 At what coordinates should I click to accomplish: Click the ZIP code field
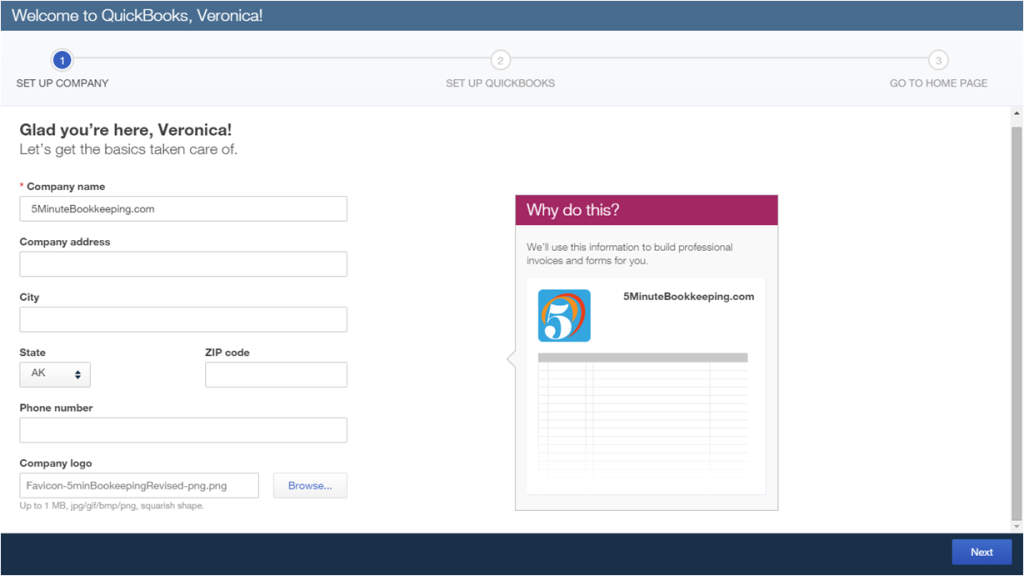pyautogui.click(x=276, y=374)
